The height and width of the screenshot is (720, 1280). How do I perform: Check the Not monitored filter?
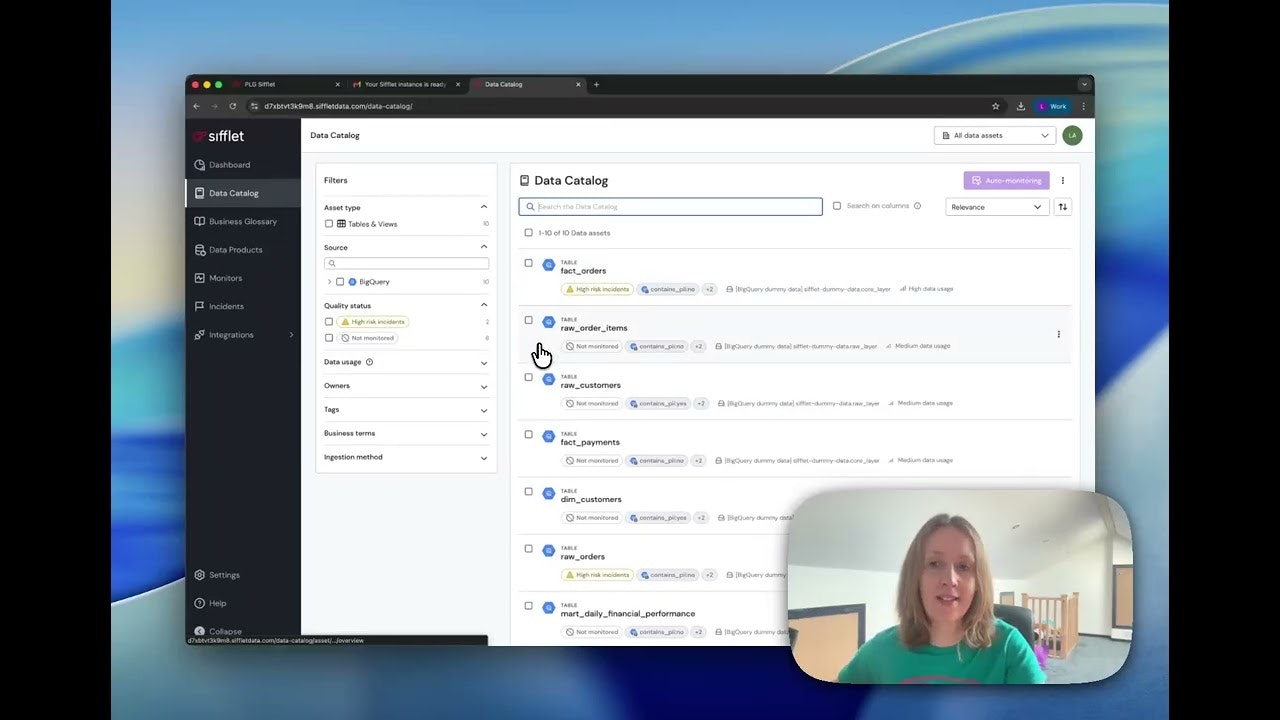coord(329,338)
